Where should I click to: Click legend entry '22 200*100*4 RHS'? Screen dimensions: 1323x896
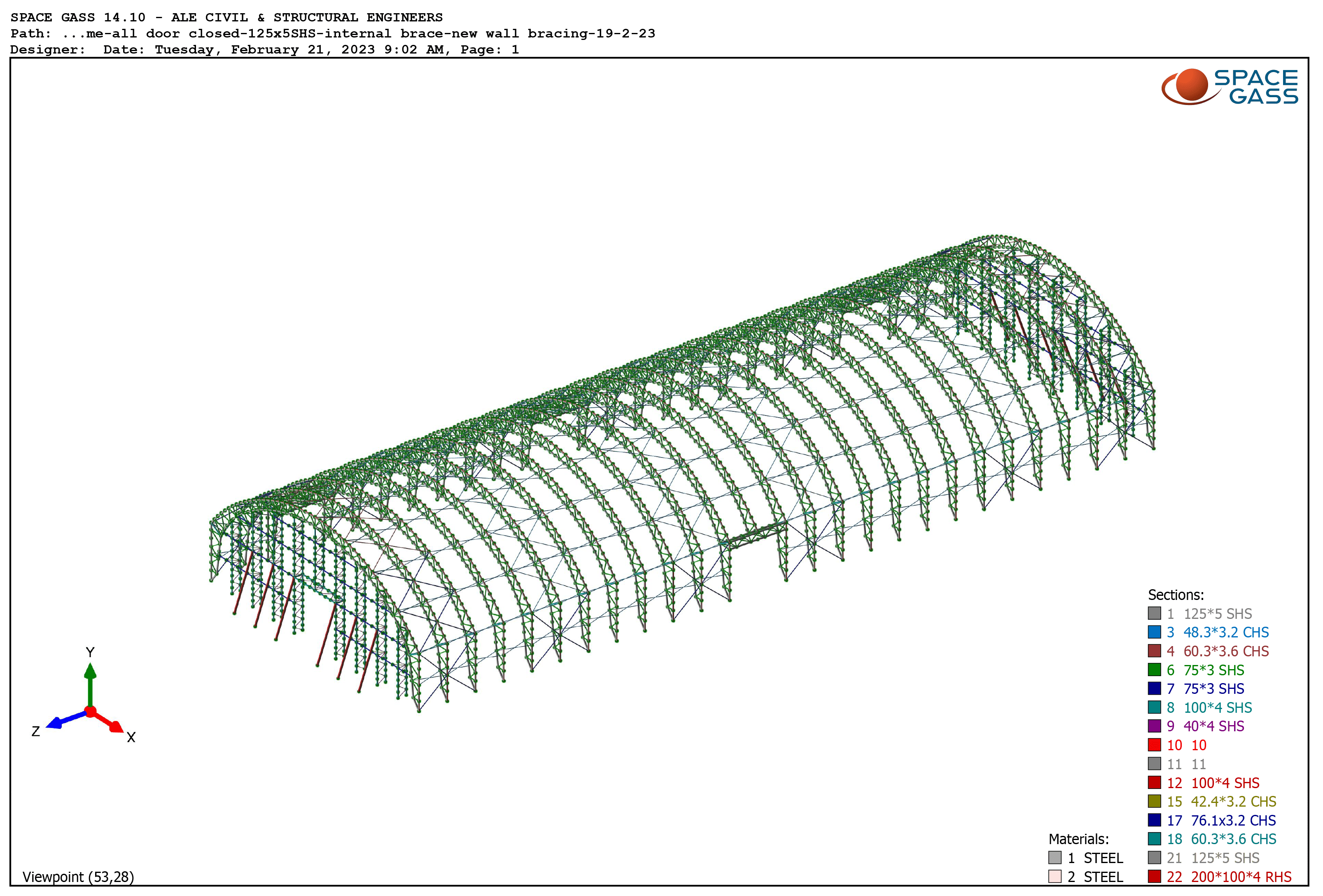pyautogui.click(x=1229, y=877)
